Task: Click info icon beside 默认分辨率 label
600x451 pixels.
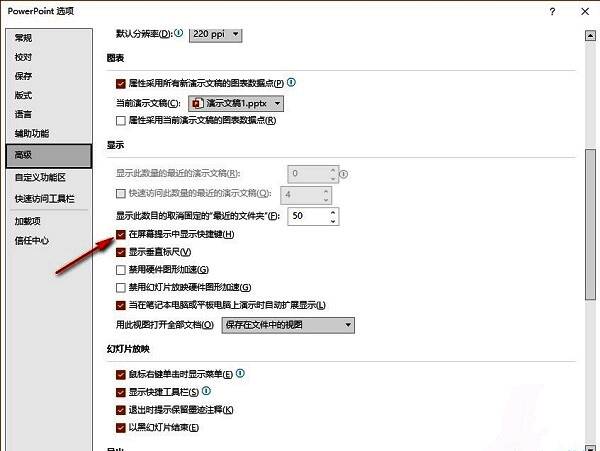Action: click(x=179, y=33)
